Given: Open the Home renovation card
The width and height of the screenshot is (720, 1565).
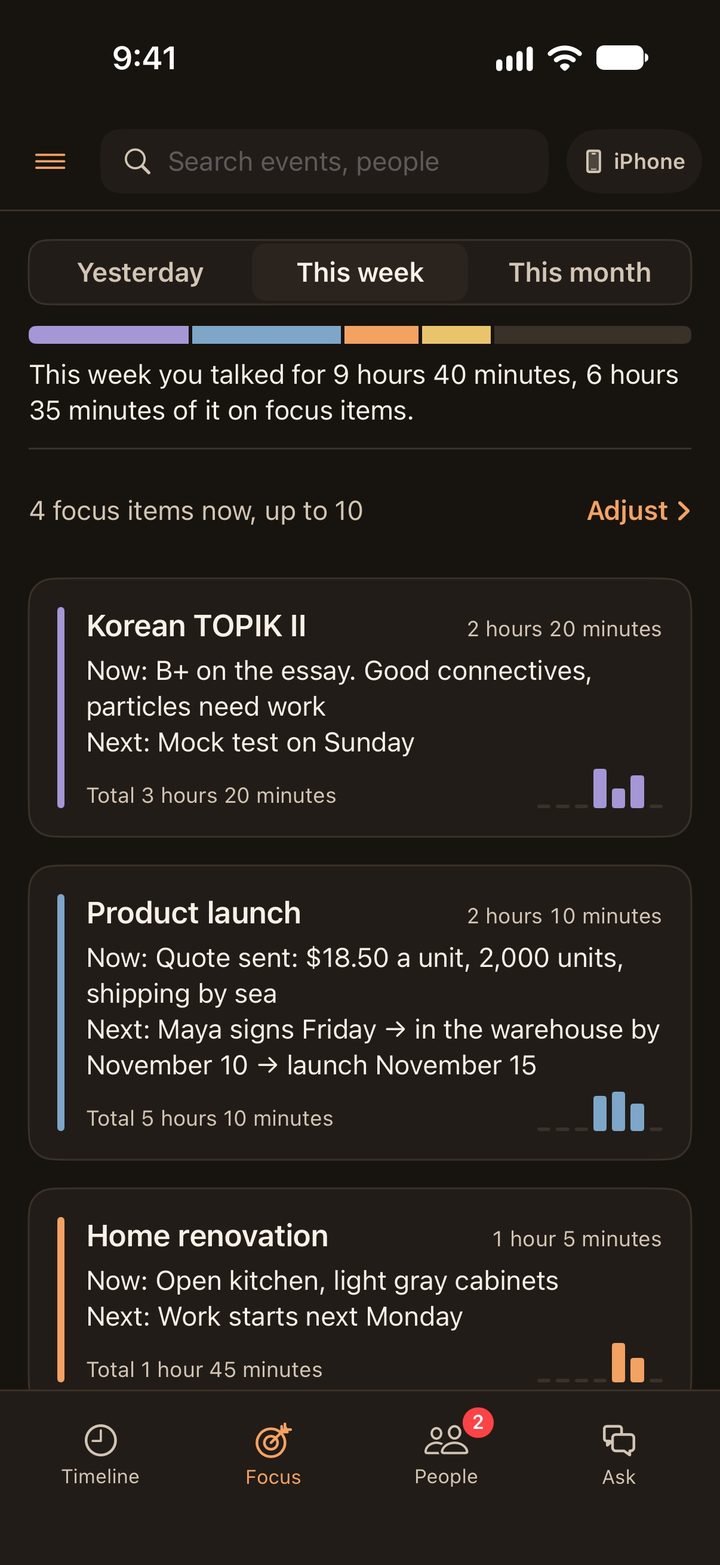Looking at the screenshot, I should point(360,1289).
